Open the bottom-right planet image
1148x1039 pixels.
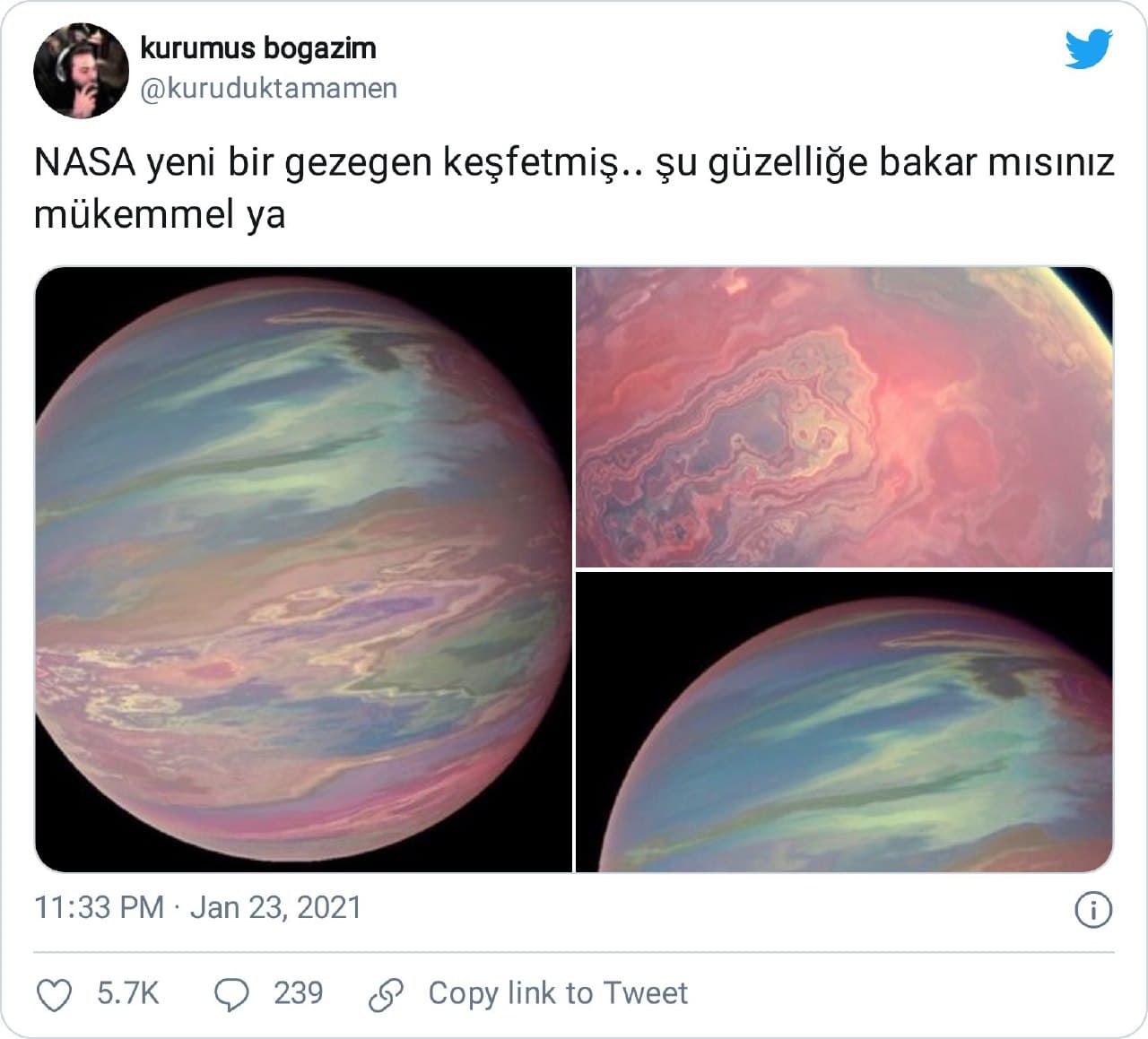tap(844, 723)
